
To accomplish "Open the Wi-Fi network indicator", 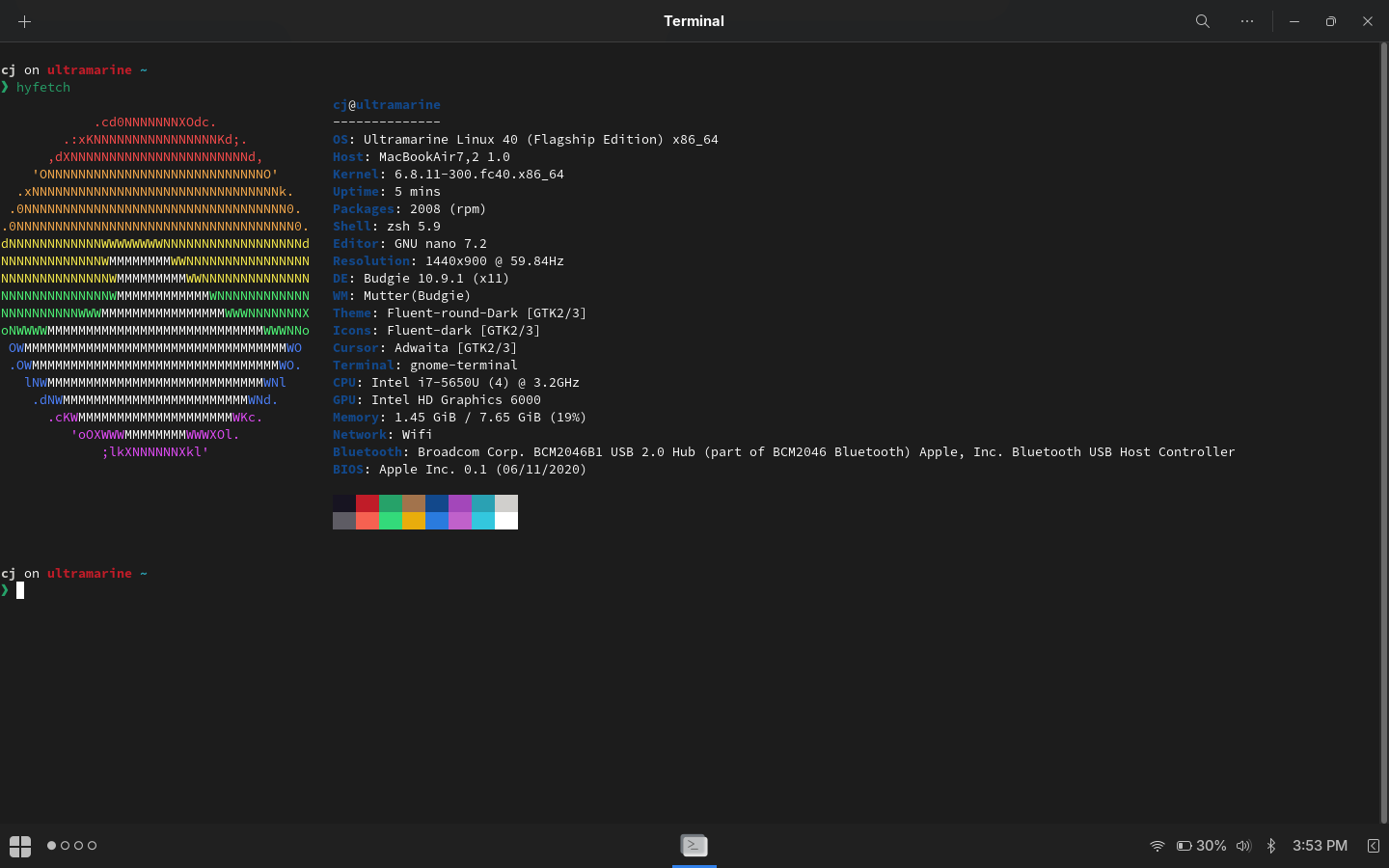I will [1157, 846].
